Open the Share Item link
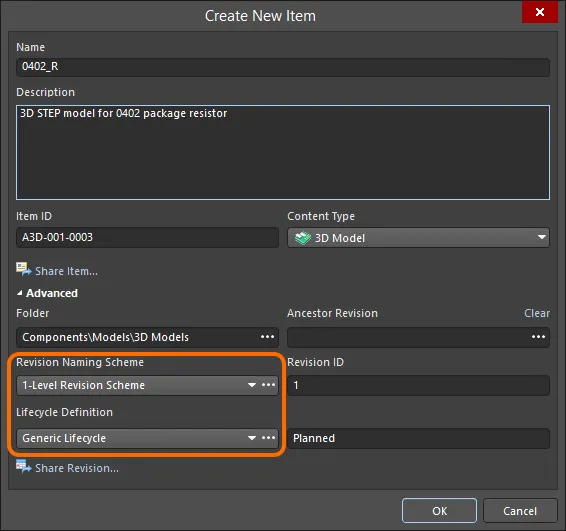Image resolution: width=566 pixels, height=531 pixels. tap(66, 271)
